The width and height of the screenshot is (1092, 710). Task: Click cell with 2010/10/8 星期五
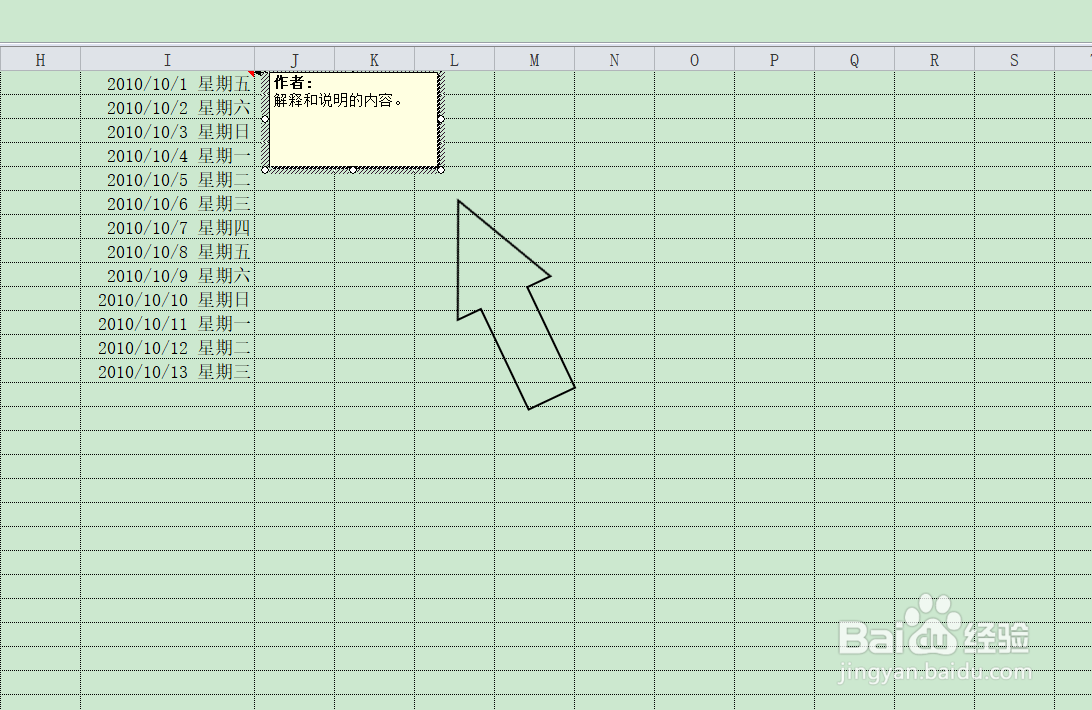click(x=167, y=252)
